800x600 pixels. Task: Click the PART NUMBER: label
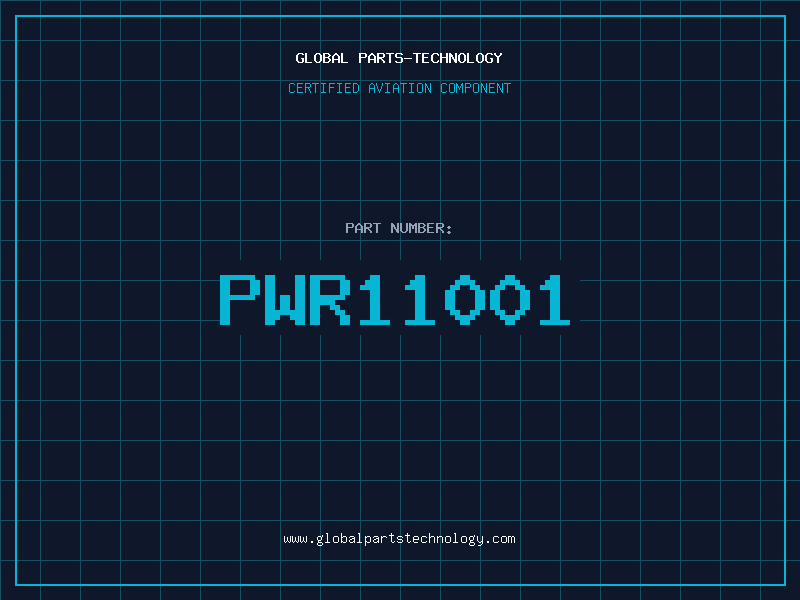pyautogui.click(x=398, y=228)
